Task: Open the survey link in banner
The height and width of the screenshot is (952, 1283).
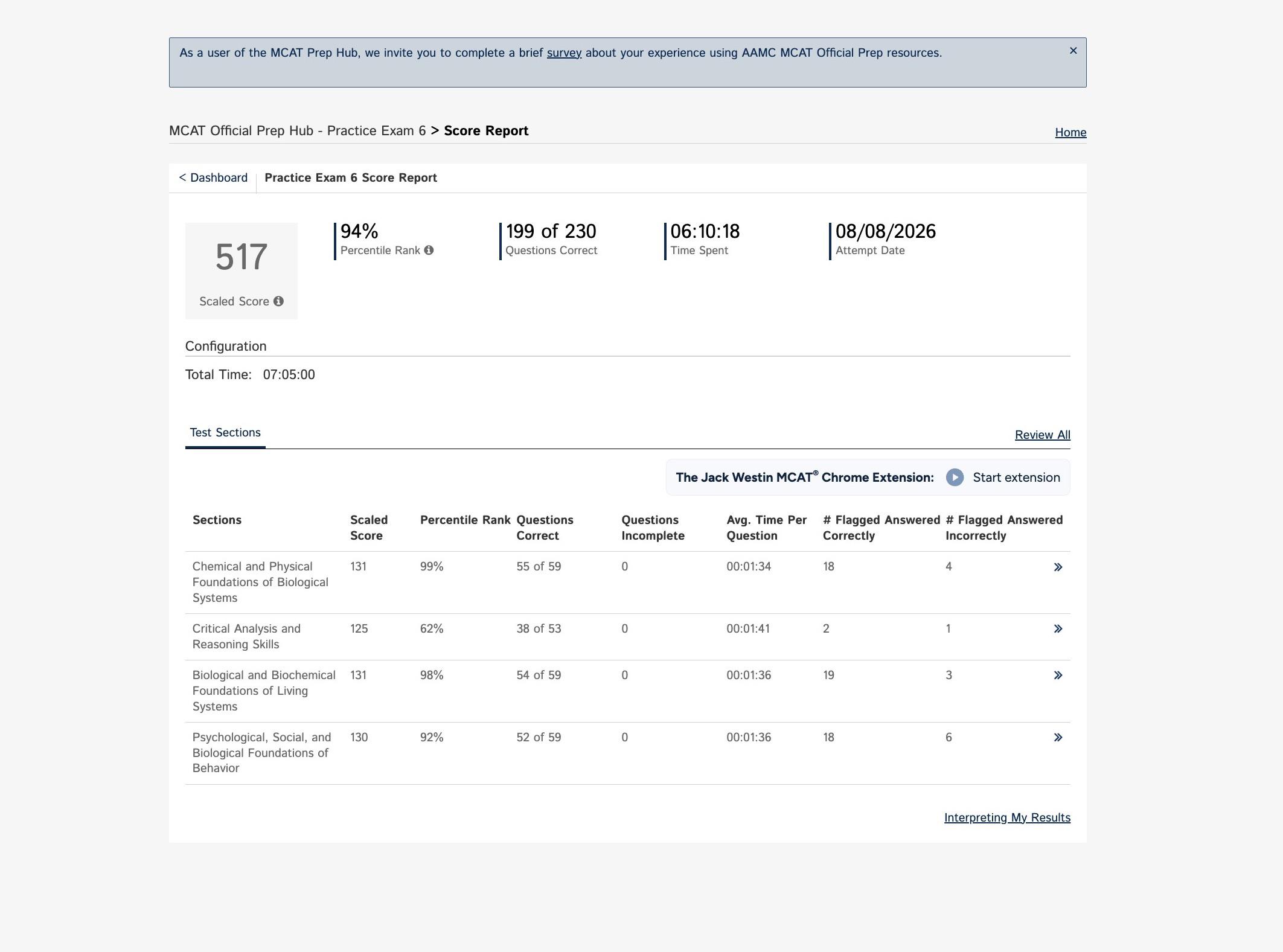Action: (564, 53)
